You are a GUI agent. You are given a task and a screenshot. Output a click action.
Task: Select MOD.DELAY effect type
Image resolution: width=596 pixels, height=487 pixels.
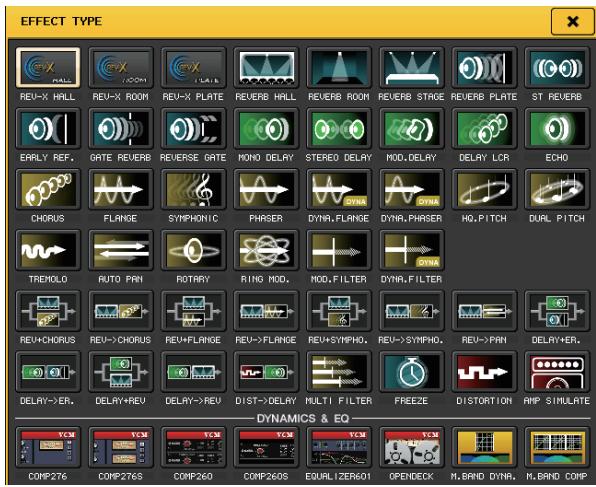tap(411, 128)
